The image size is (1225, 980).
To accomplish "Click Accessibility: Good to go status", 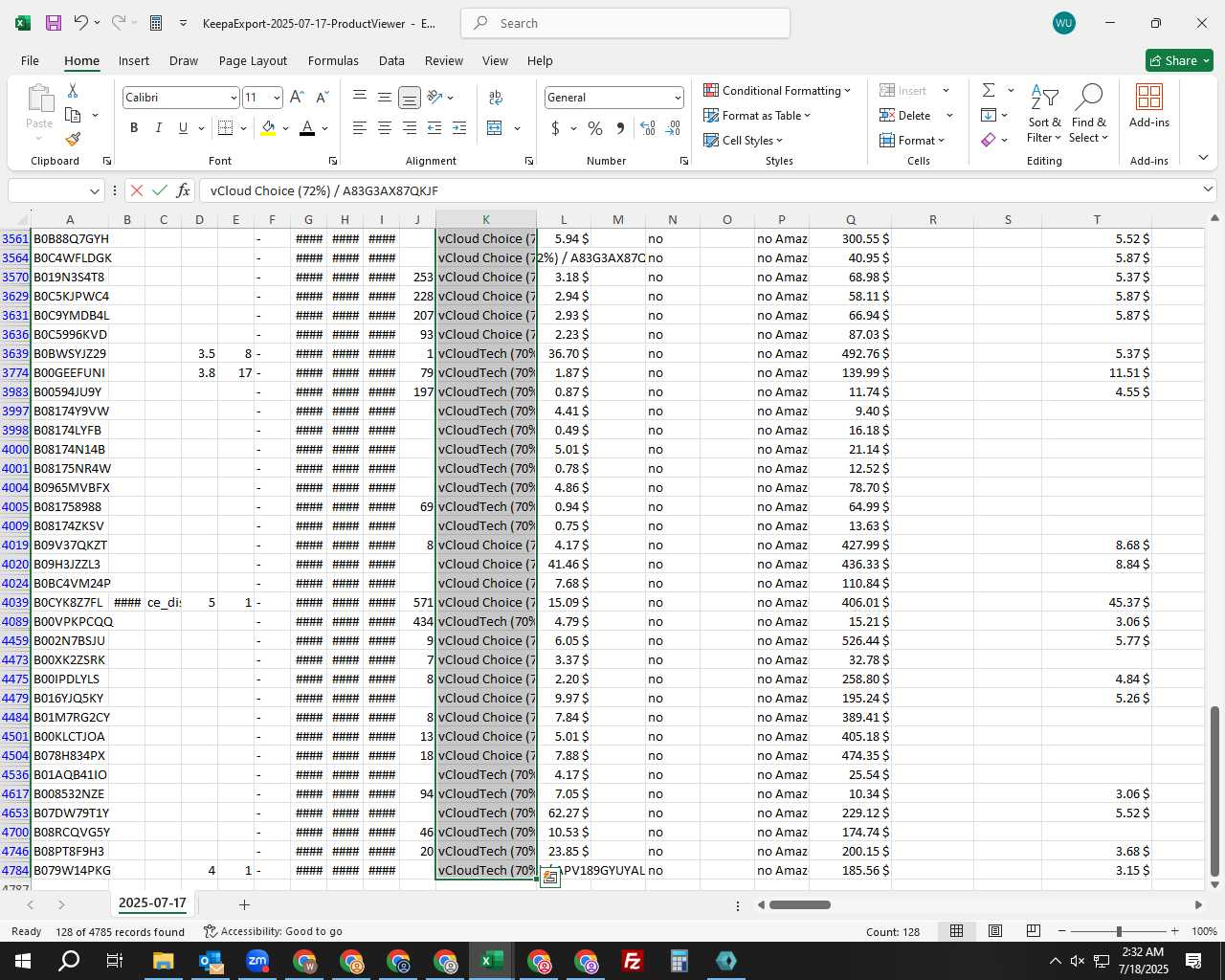I will pos(273,931).
